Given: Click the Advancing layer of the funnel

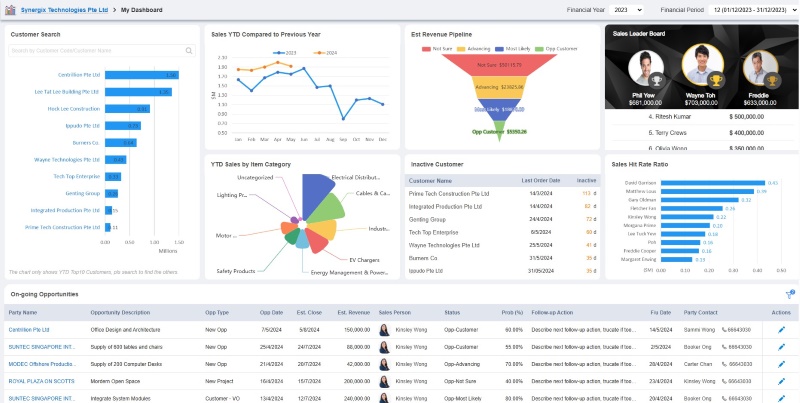Looking at the screenshot, I should [497, 87].
